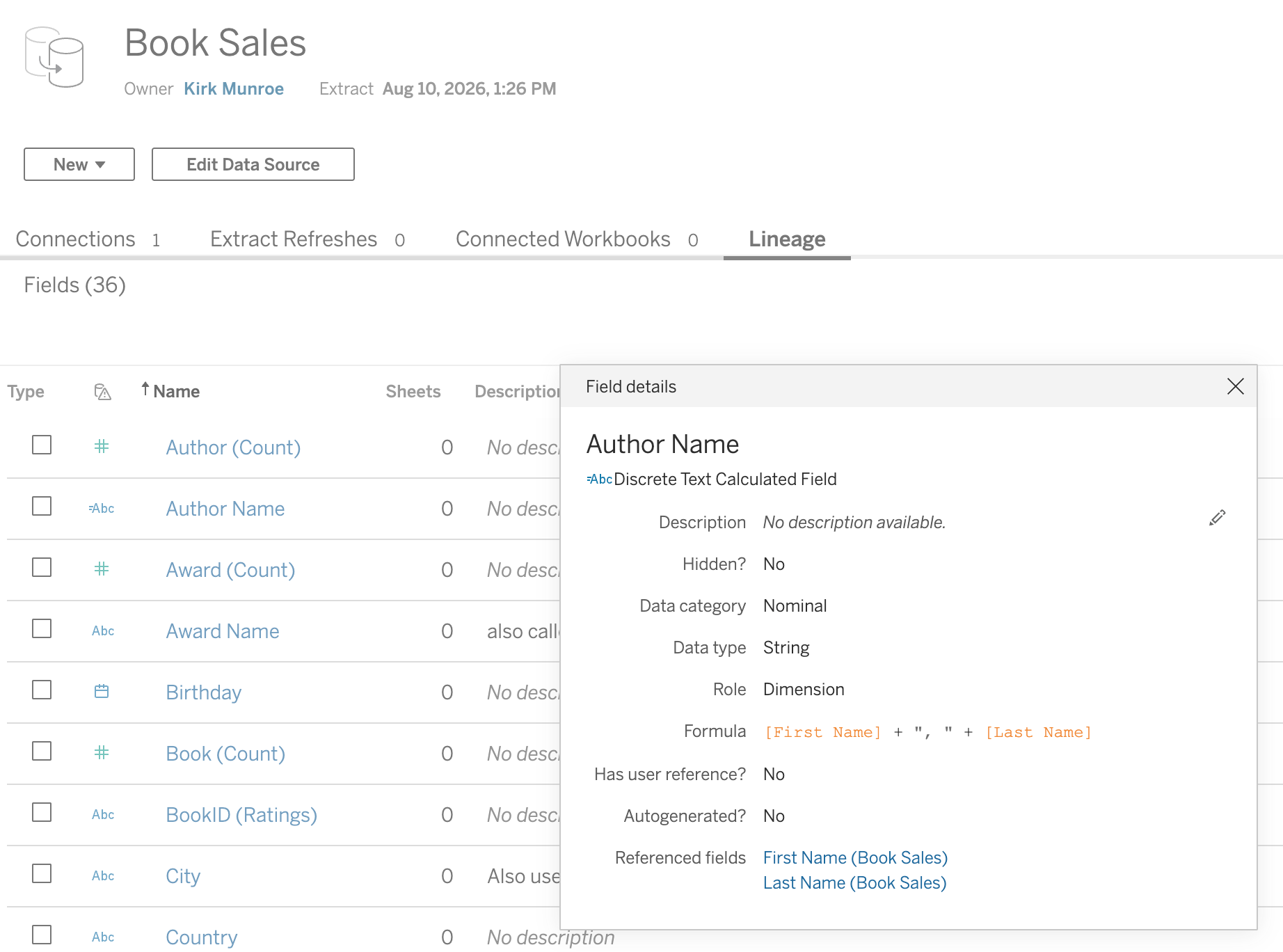Click the Type column header
Screen dimensions: 1283x952
(26, 392)
